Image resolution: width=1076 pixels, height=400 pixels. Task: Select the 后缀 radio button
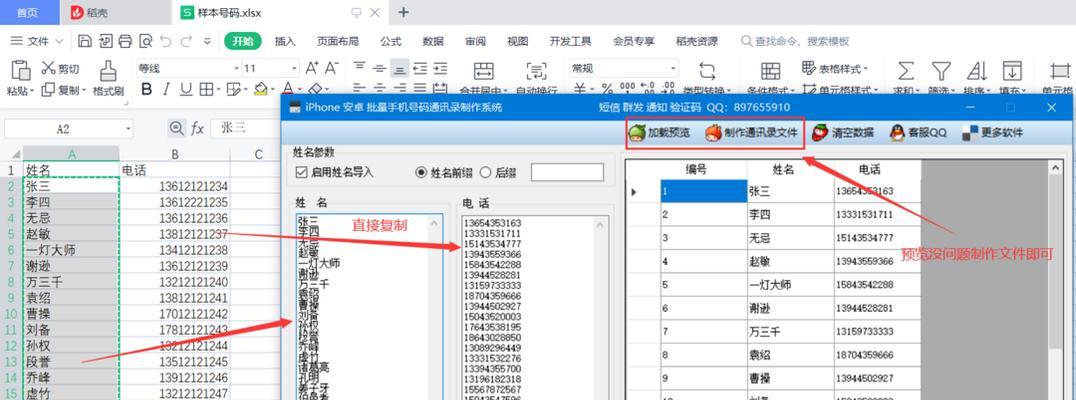point(485,172)
